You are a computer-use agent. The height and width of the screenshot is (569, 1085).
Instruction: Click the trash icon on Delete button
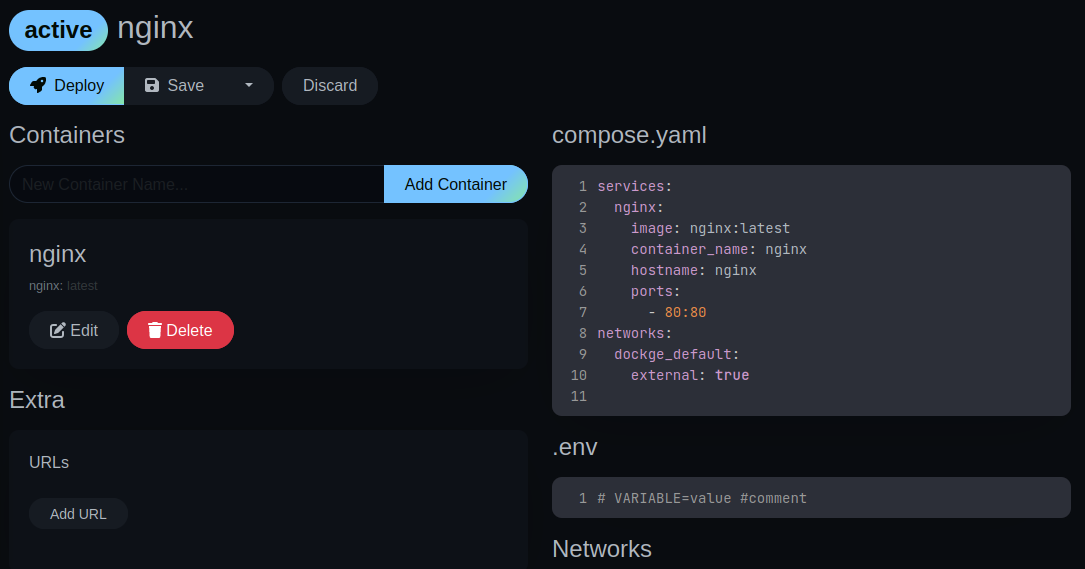click(x=154, y=330)
